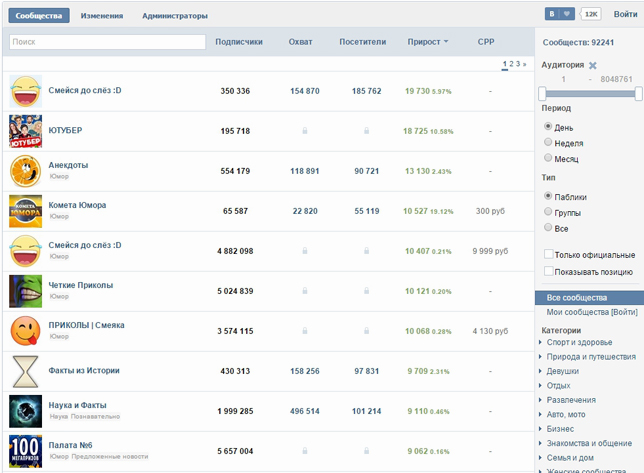Select the Группы type radio button

click(x=548, y=211)
